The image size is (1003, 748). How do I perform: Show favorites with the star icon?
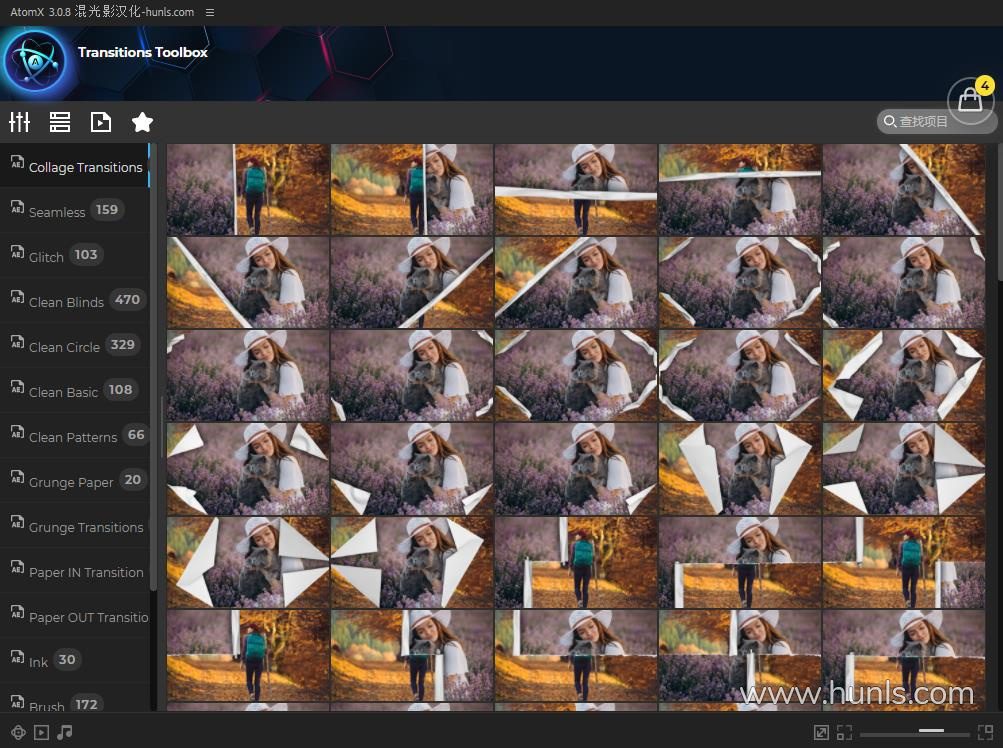pos(142,122)
